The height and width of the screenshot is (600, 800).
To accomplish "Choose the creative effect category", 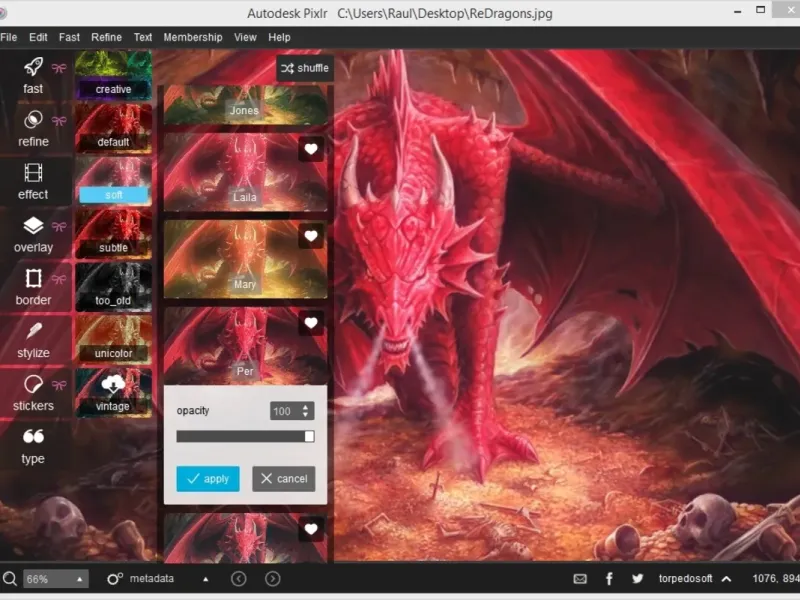I will (x=113, y=75).
